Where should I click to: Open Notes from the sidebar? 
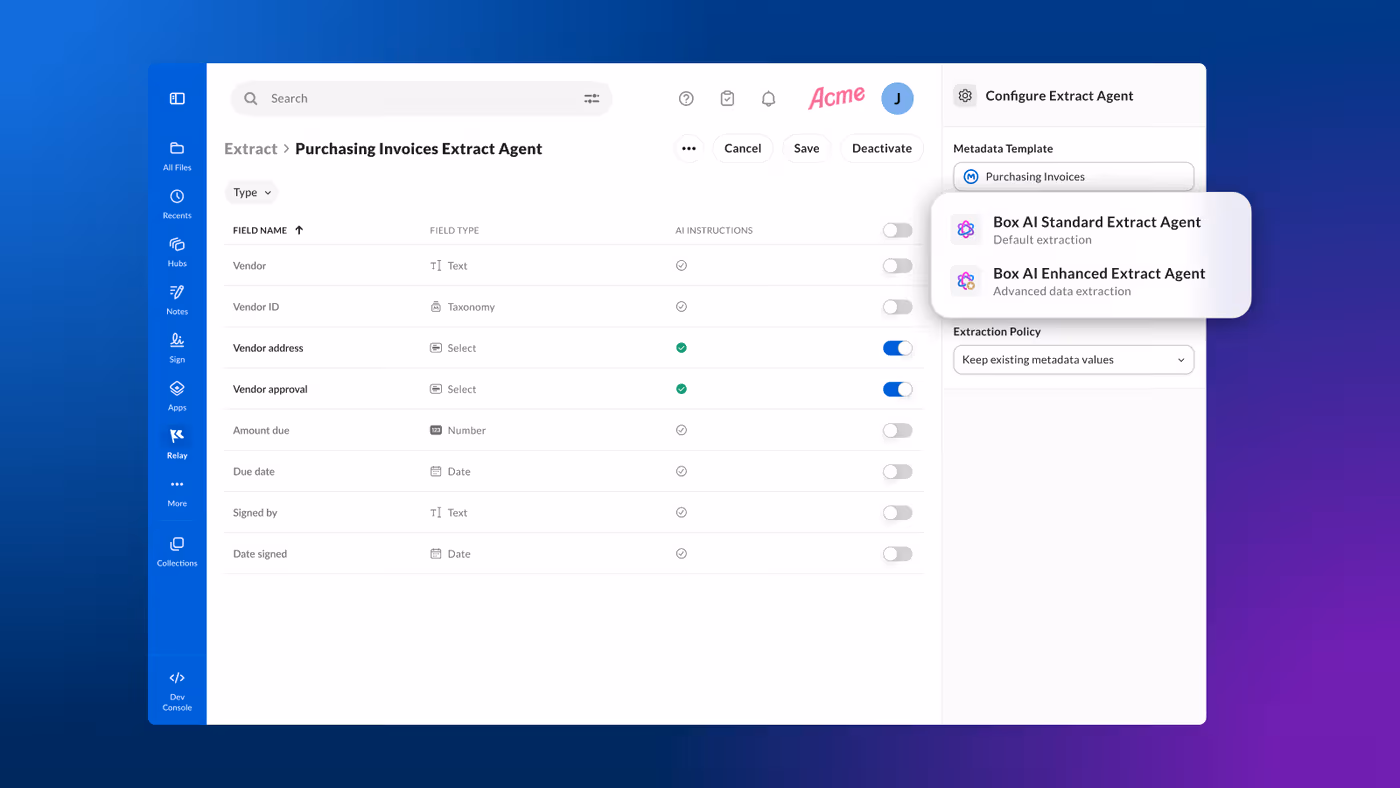click(177, 299)
